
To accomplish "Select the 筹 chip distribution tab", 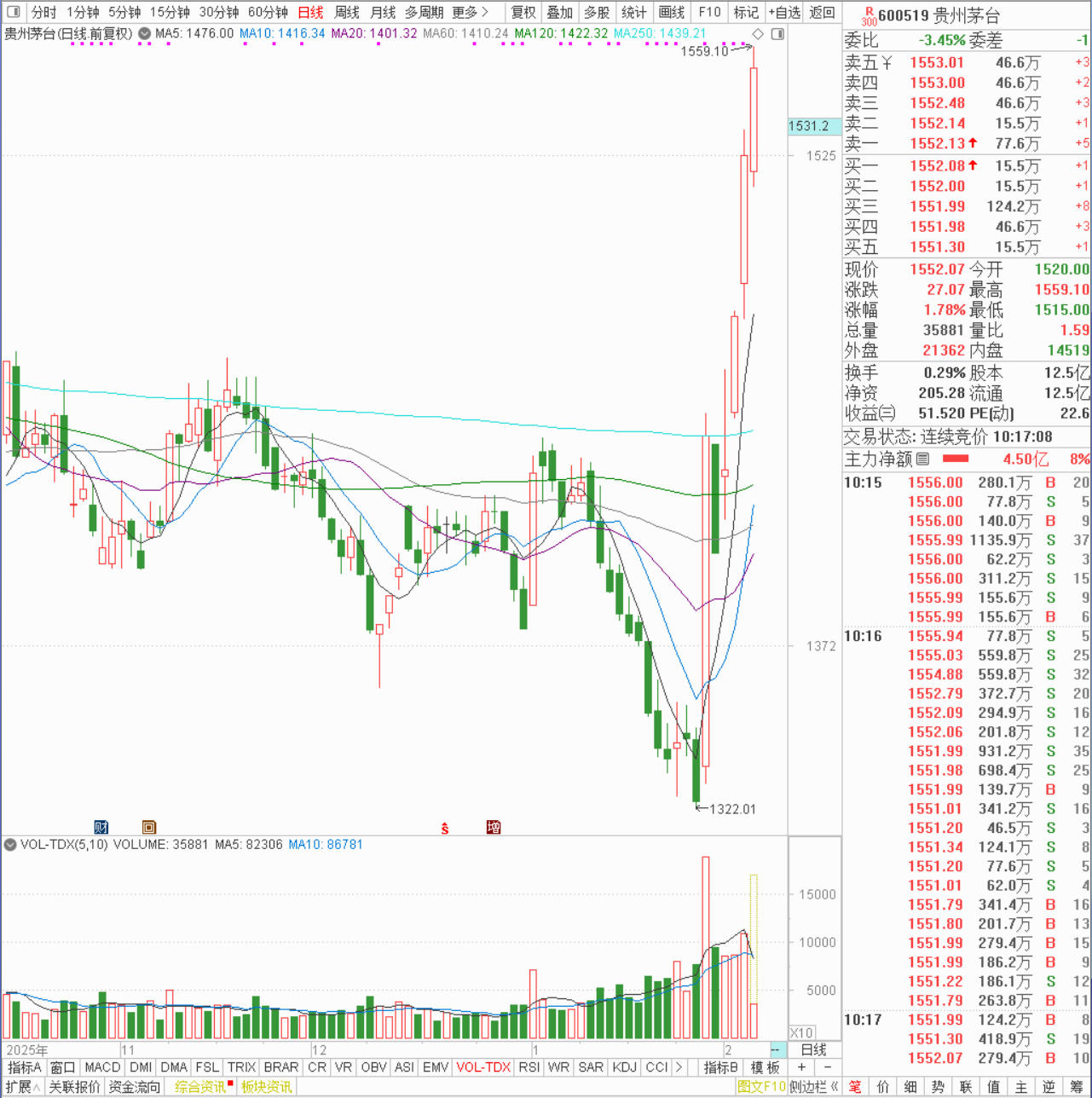I will pyautogui.click(x=1076, y=1087).
